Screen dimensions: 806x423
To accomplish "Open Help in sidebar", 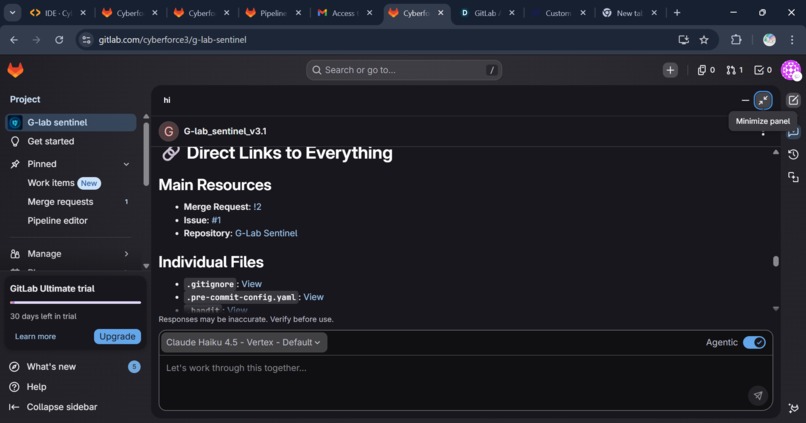I will pos(75,387).
